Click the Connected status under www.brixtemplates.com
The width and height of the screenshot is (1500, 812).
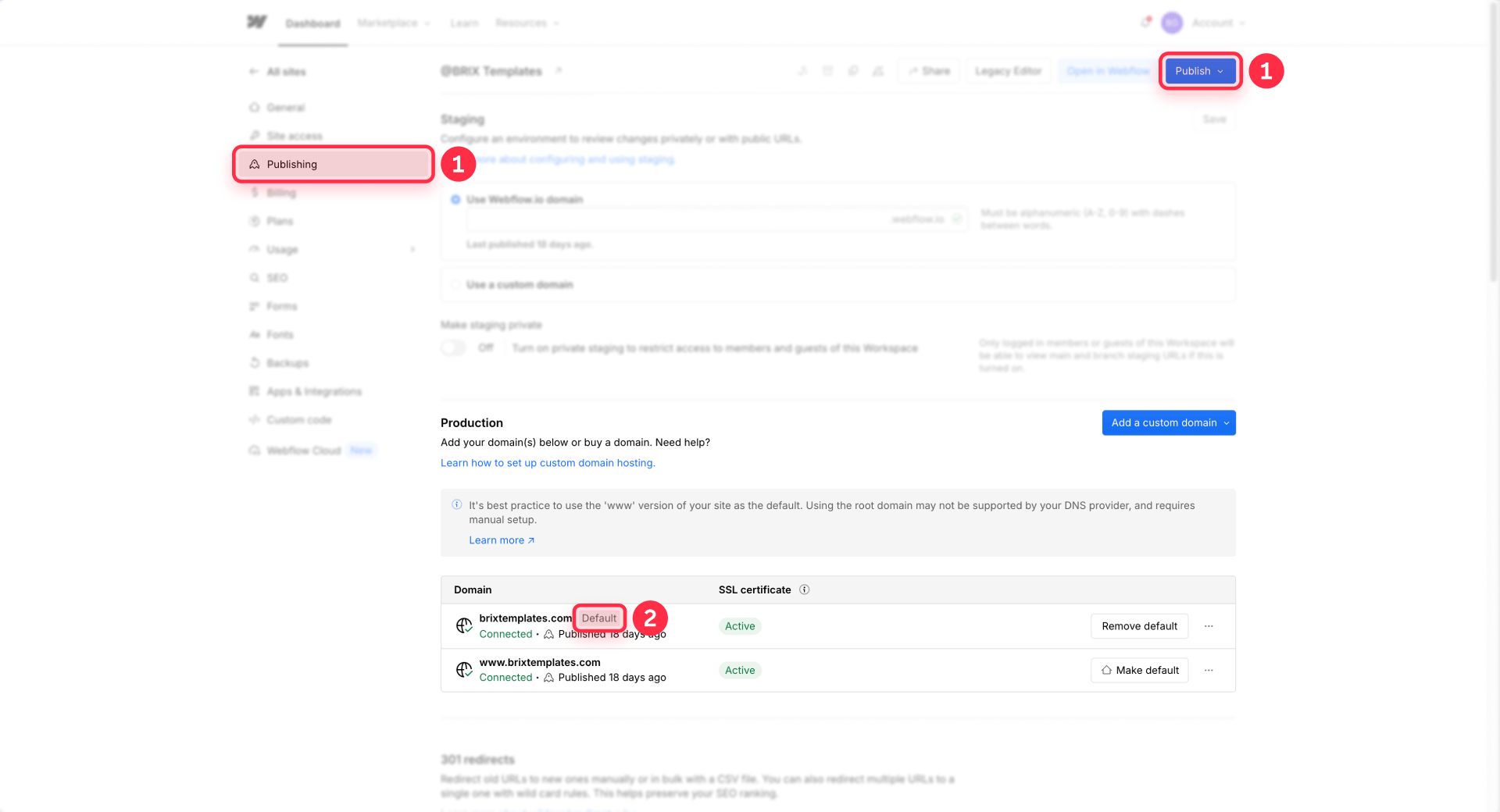click(505, 678)
